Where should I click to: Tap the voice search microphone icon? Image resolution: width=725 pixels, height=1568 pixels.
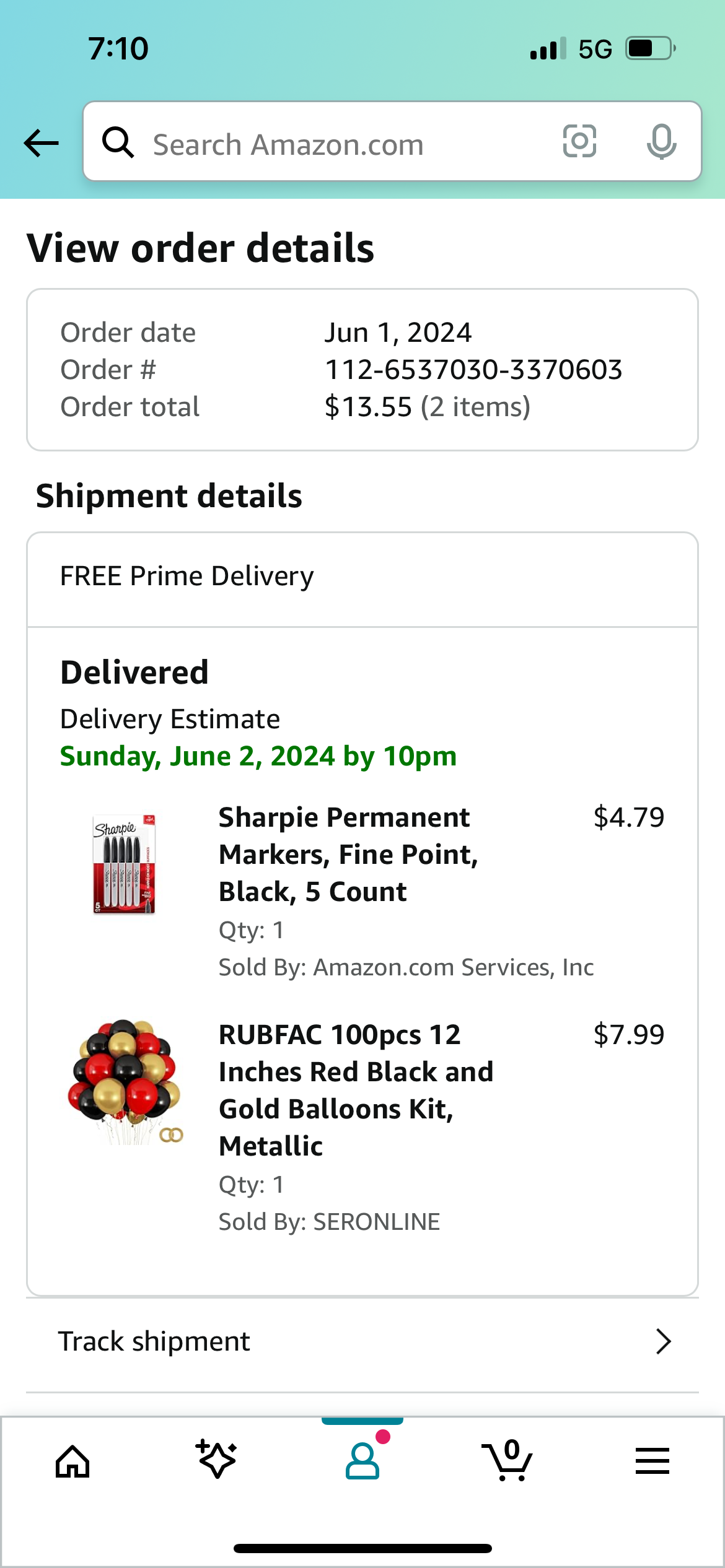click(x=661, y=142)
